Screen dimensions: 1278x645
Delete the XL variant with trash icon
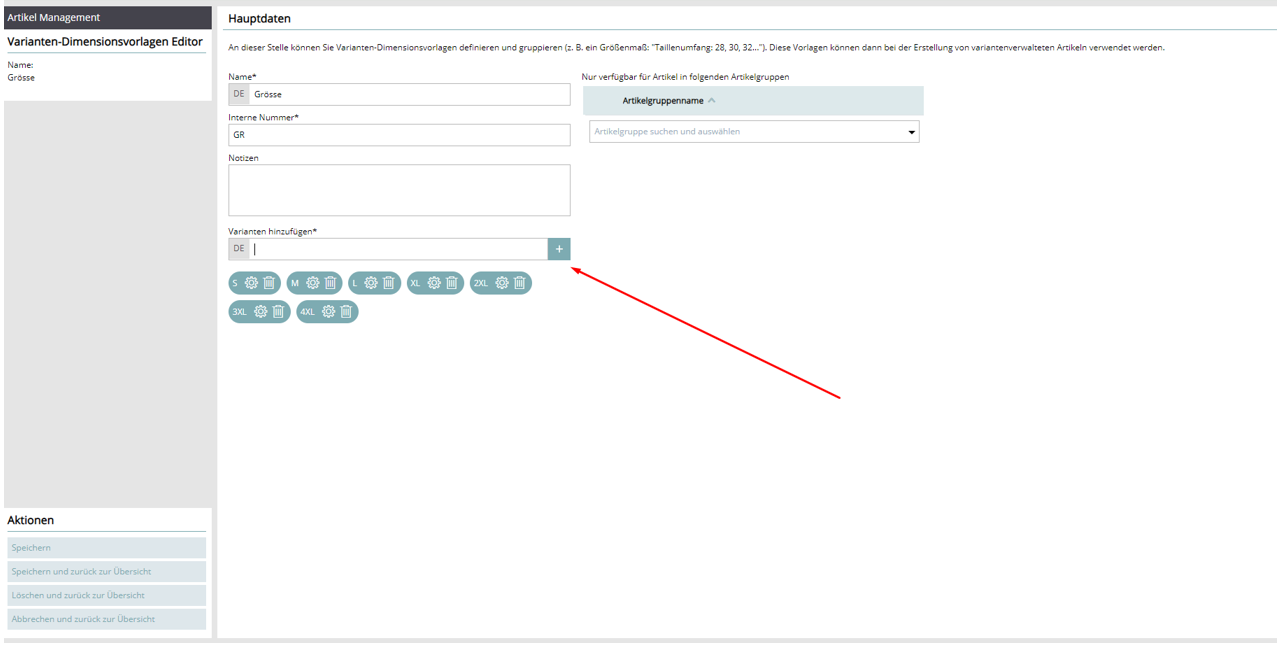click(x=452, y=283)
